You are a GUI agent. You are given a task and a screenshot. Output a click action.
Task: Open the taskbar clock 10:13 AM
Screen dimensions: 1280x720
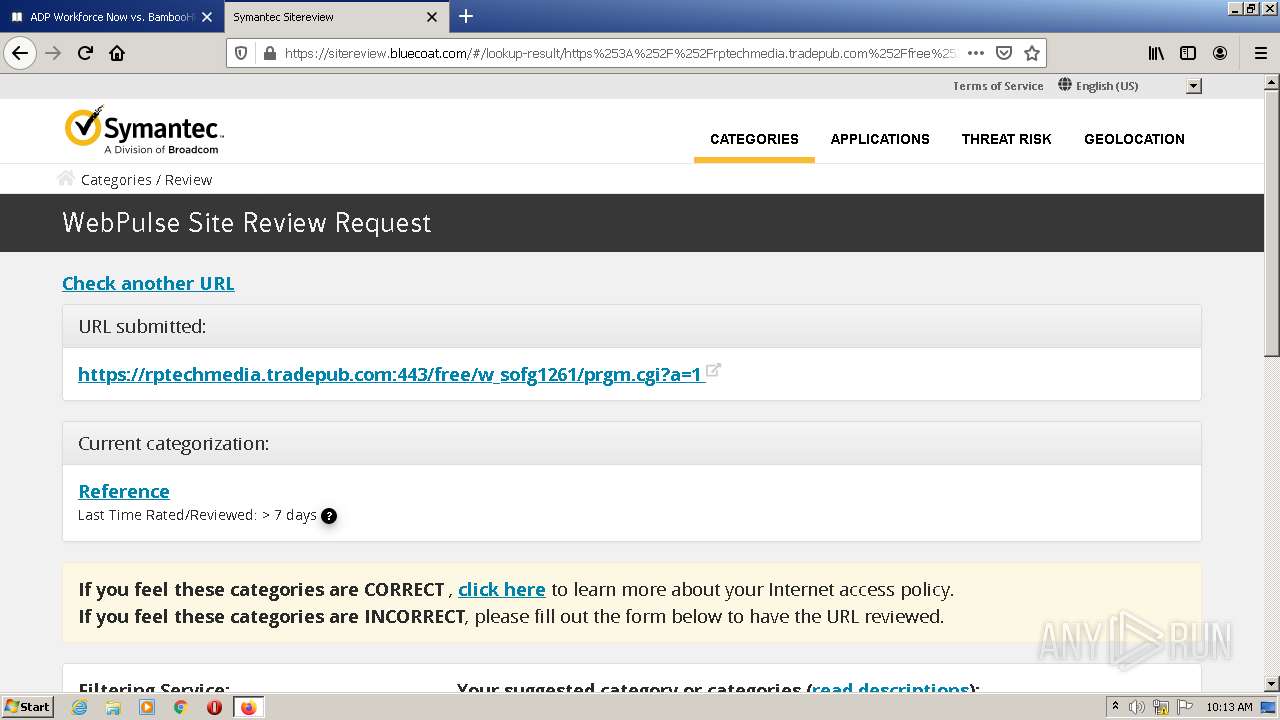point(1229,707)
